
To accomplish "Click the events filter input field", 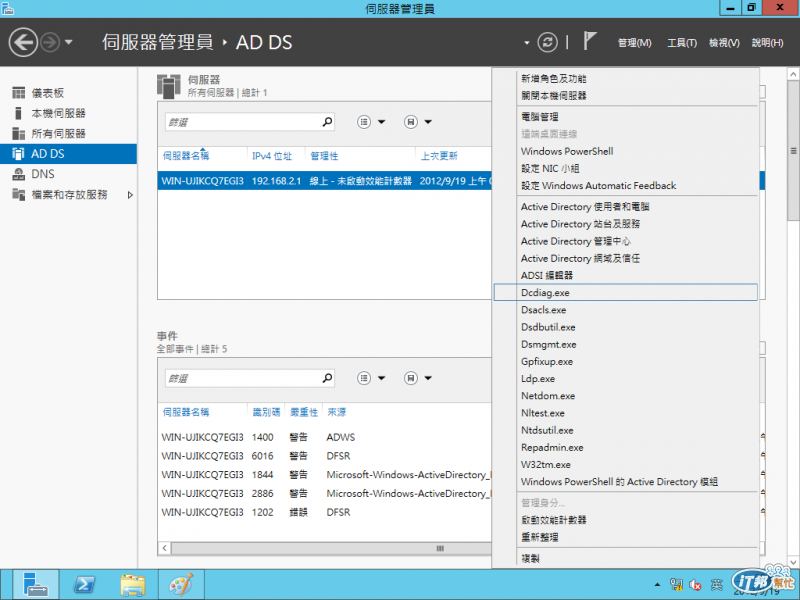I will point(242,378).
